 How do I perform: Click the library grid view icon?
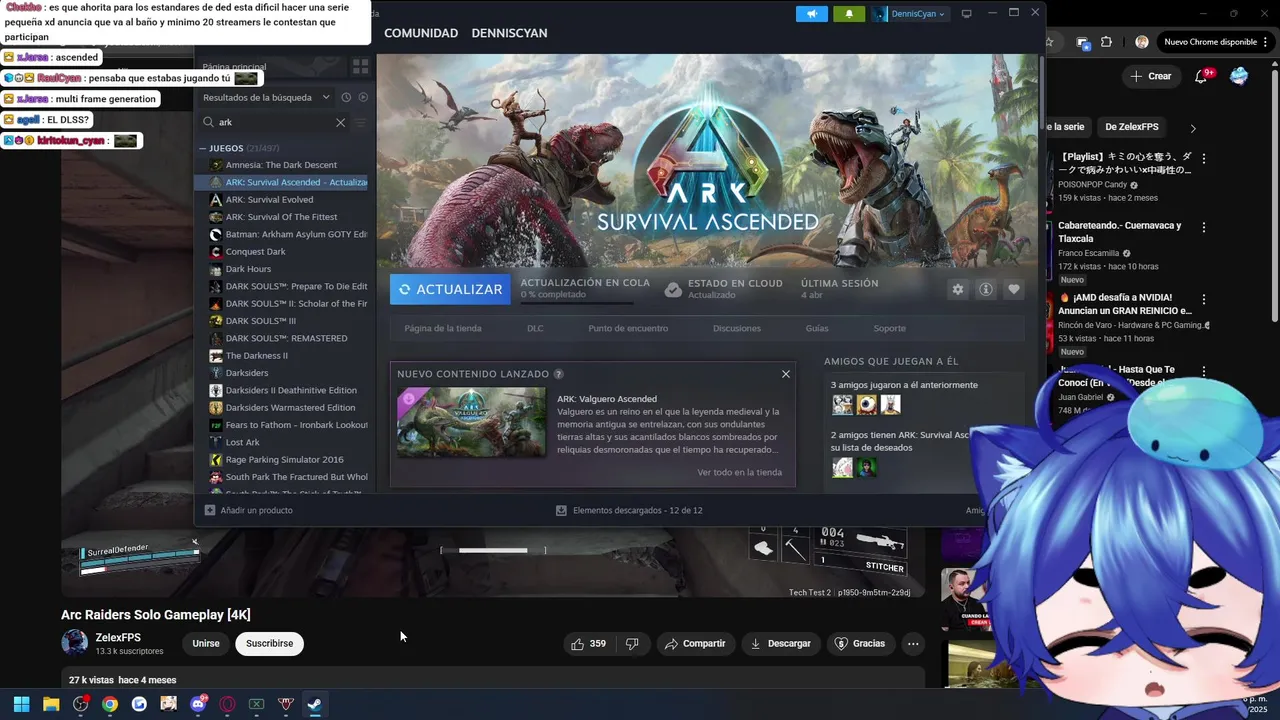pos(360,66)
